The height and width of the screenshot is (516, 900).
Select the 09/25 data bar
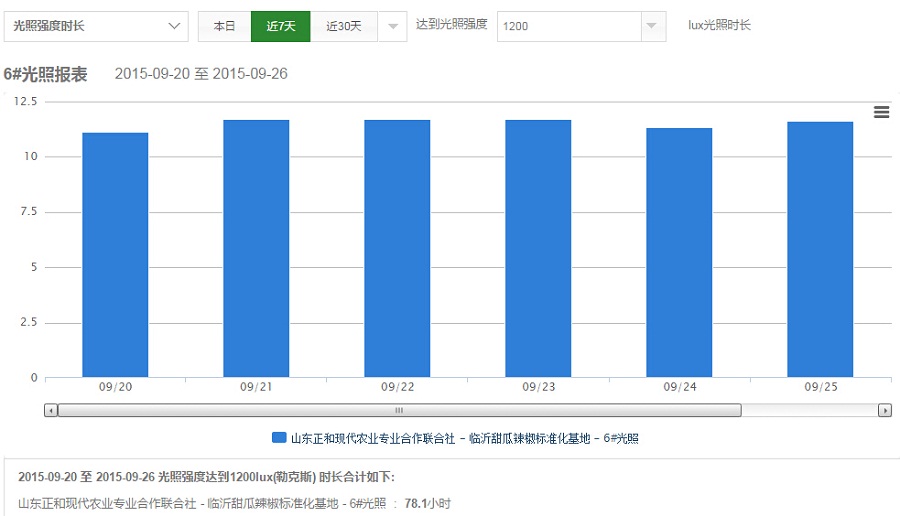tap(820, 249)
